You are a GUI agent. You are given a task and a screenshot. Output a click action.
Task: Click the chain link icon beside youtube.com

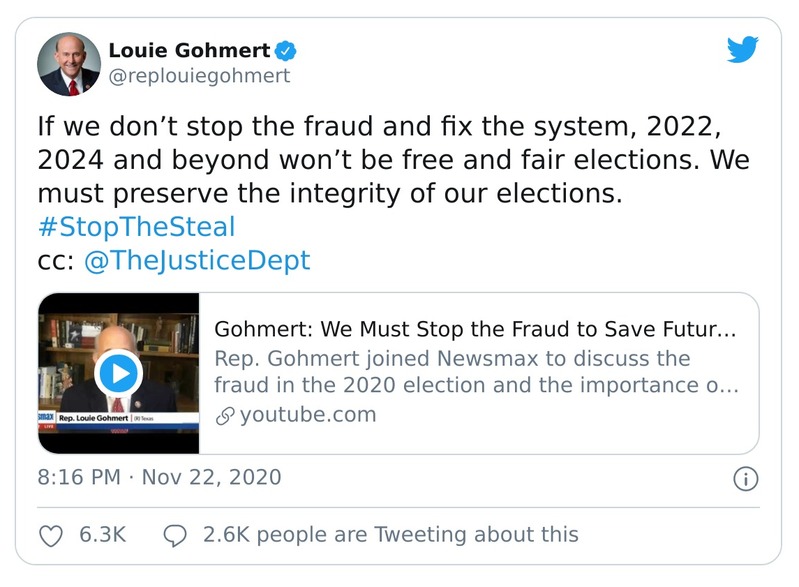pos(225,415)
